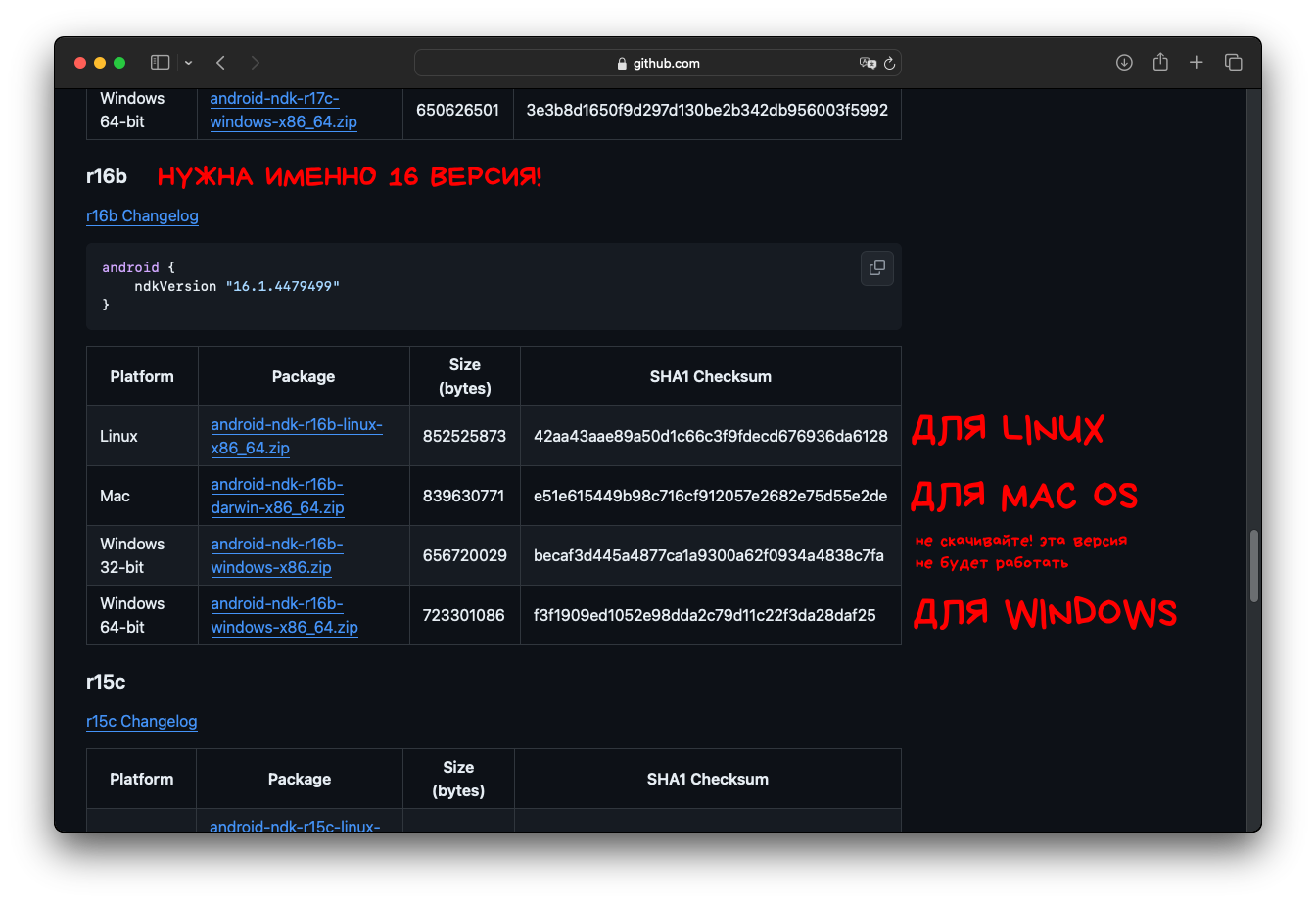Screen dimensions: 1316x904
Task: Click the page vertical scrollbar thumb
Action: 1254,566
